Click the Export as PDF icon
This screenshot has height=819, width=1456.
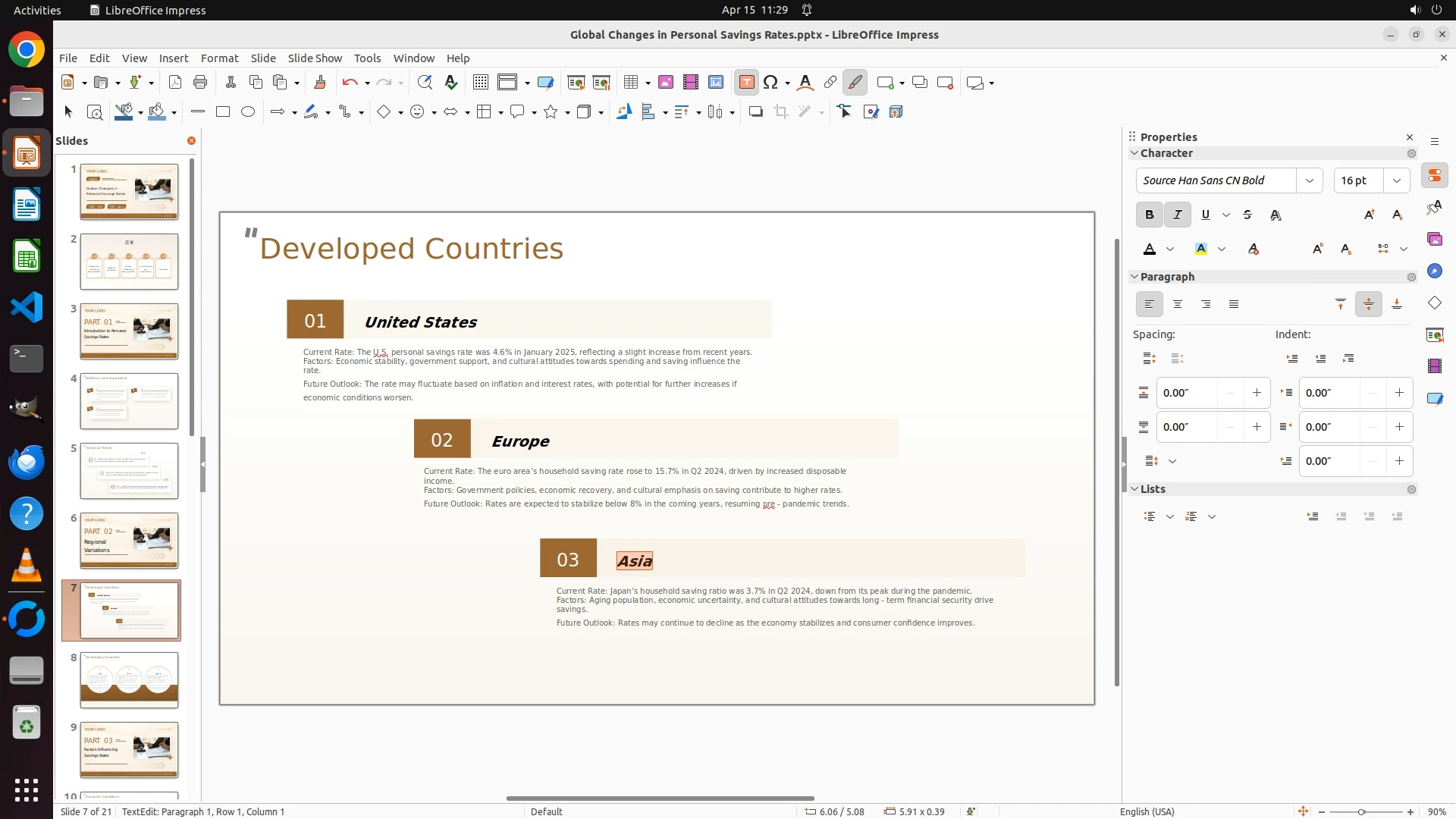pos(175,83)
